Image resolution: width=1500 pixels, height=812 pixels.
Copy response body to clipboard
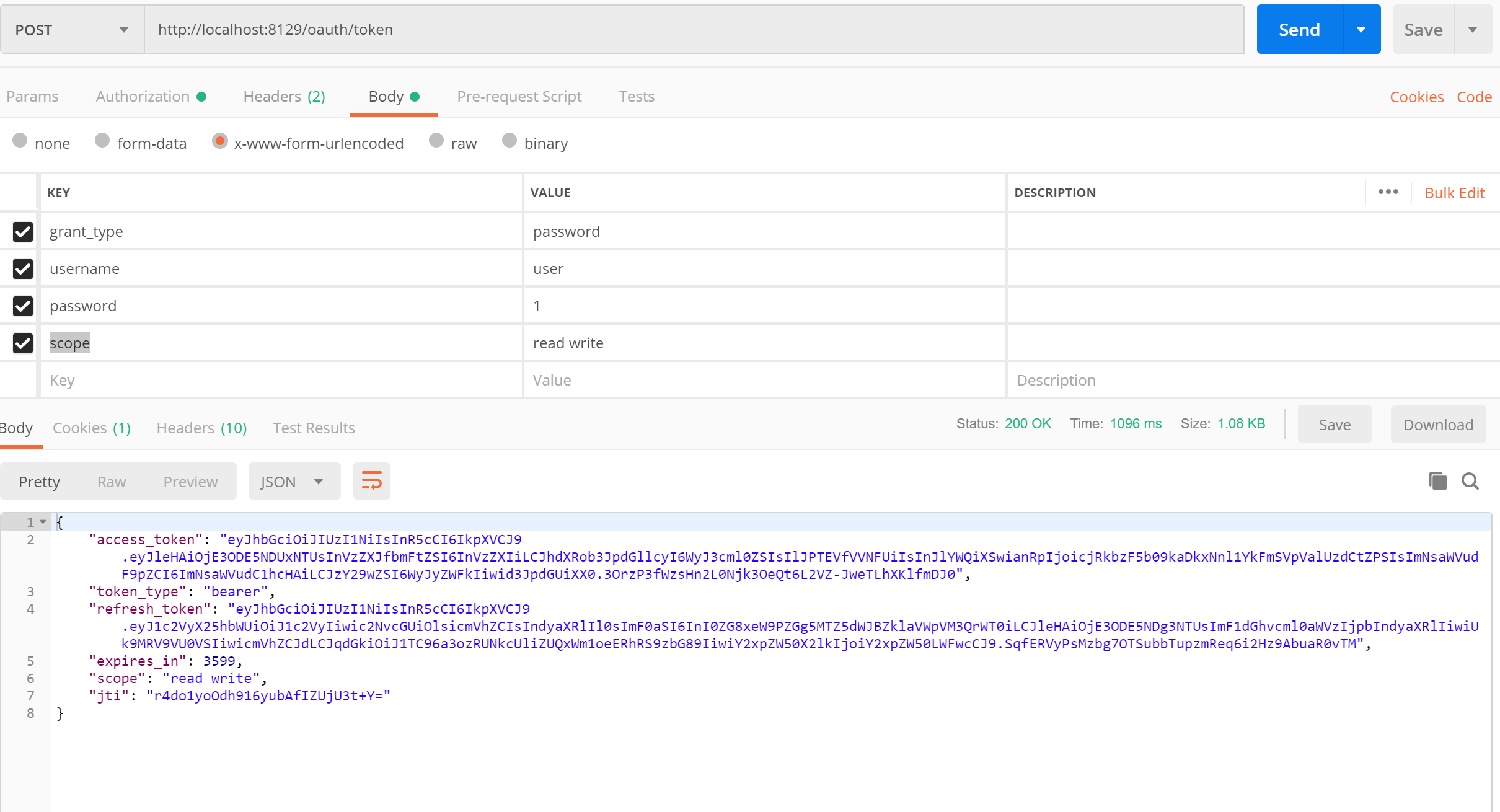[1437, 481]
